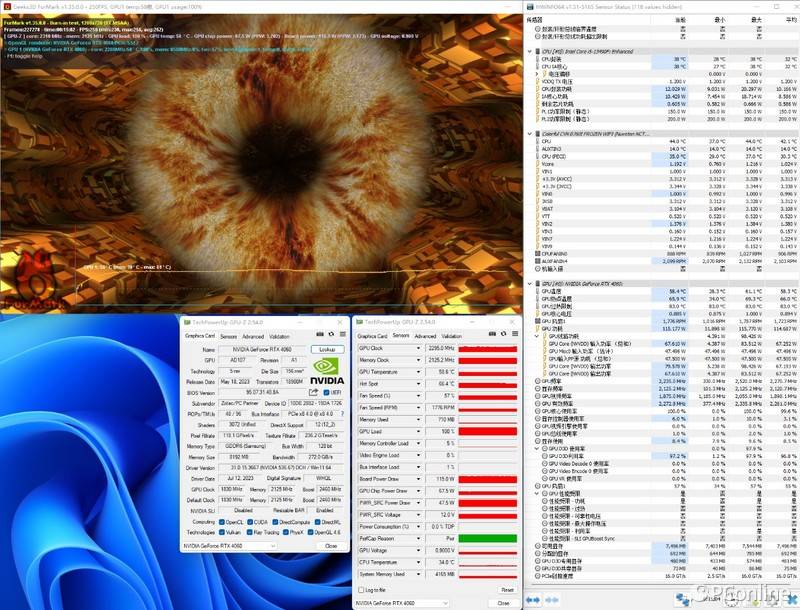
Task: Toggle the DirectML checkbox
Action: coord(318,522)
